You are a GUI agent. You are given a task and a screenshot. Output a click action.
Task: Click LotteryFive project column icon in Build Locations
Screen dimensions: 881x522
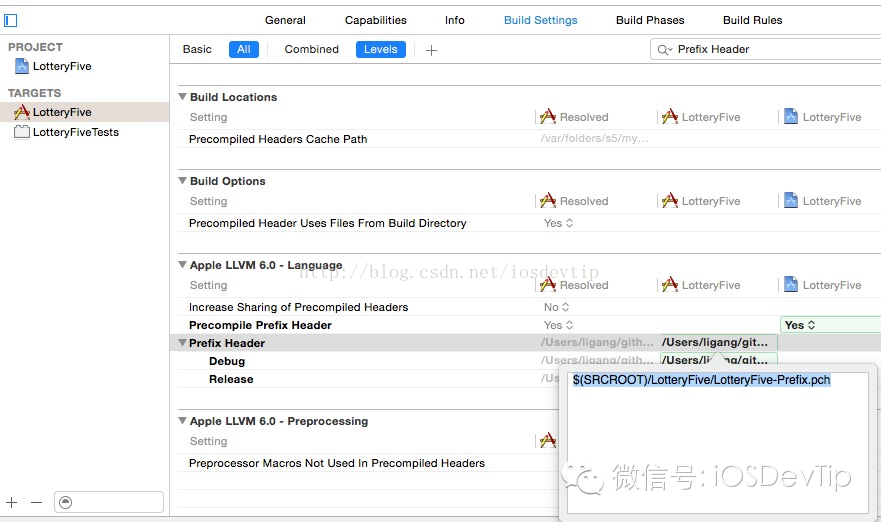791,116
